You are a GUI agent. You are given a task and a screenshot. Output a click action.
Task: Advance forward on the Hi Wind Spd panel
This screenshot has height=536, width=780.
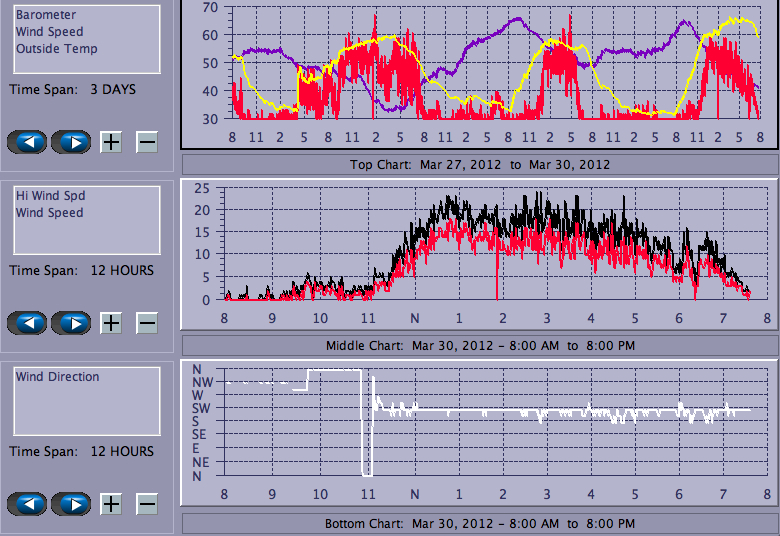coord(71,323)
